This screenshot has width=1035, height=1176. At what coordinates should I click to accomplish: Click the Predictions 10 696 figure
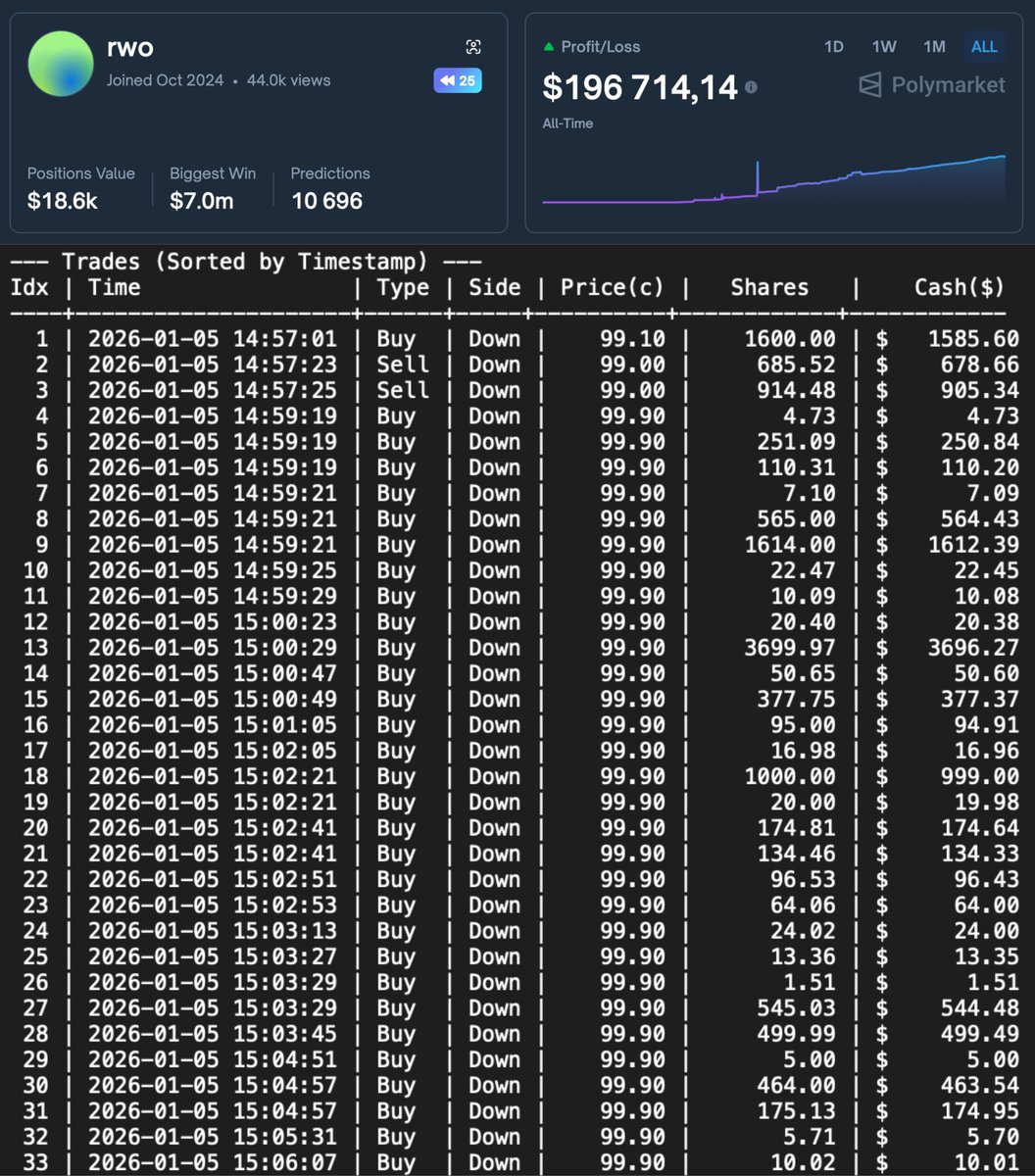[327, 201]
